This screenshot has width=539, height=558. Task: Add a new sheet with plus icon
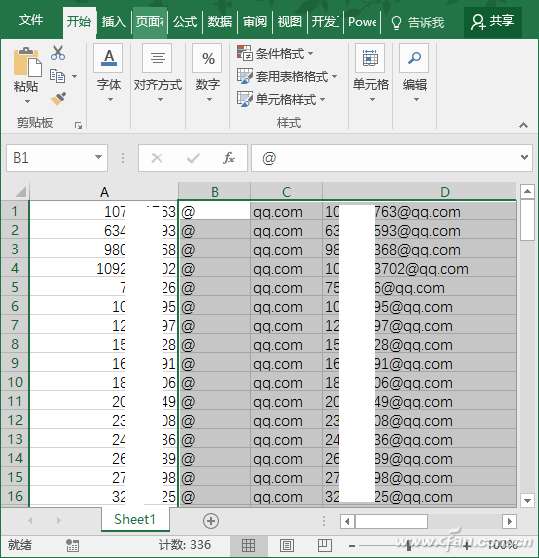click(211, 521)
